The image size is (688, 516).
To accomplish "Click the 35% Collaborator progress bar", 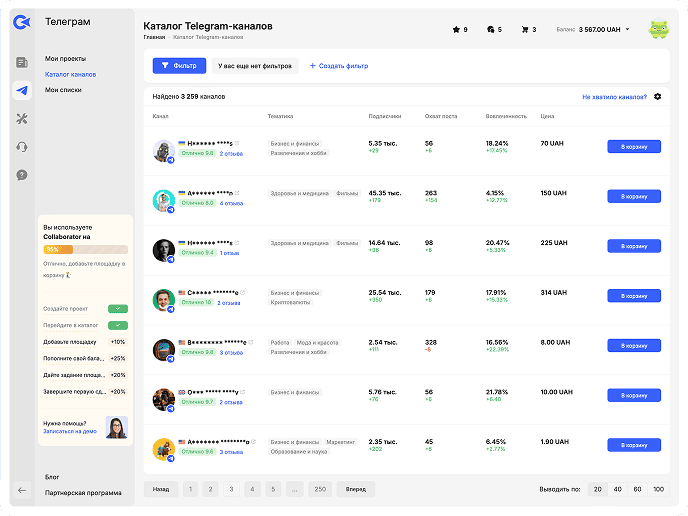I will (85, 249).
